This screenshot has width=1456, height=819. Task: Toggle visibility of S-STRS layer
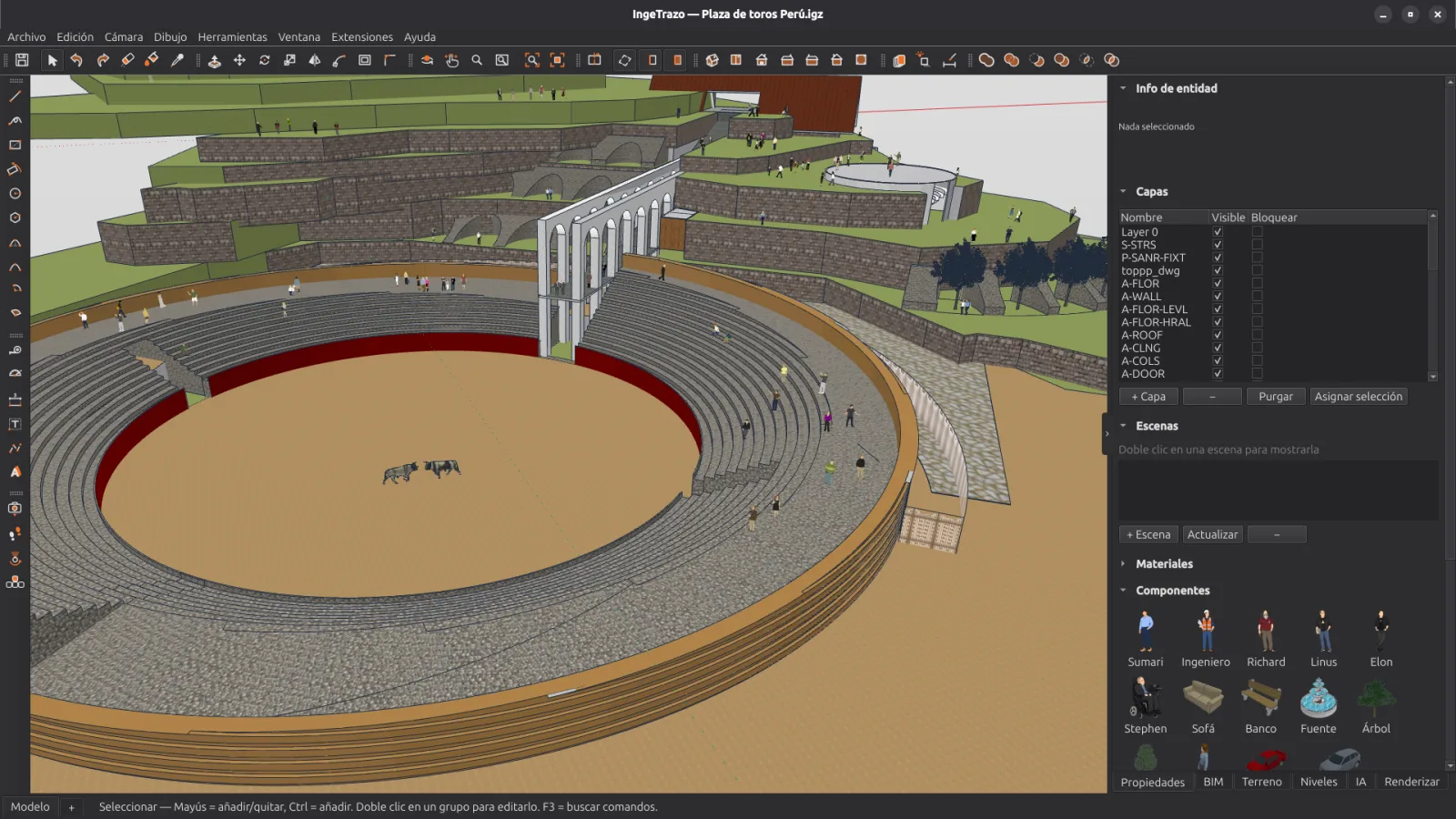pos(1218,245)
